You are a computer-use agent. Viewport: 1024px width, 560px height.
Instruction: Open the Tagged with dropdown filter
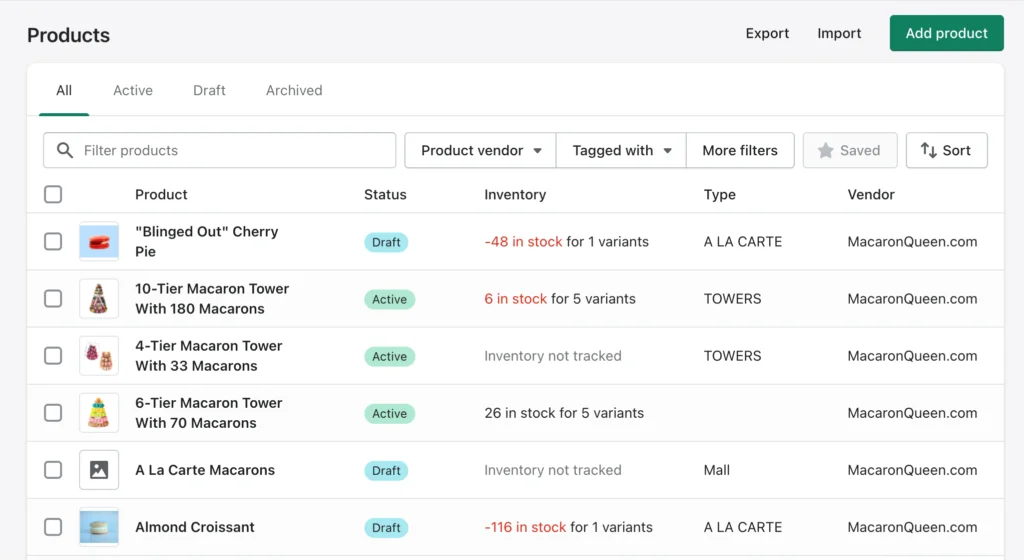point(620,151)
